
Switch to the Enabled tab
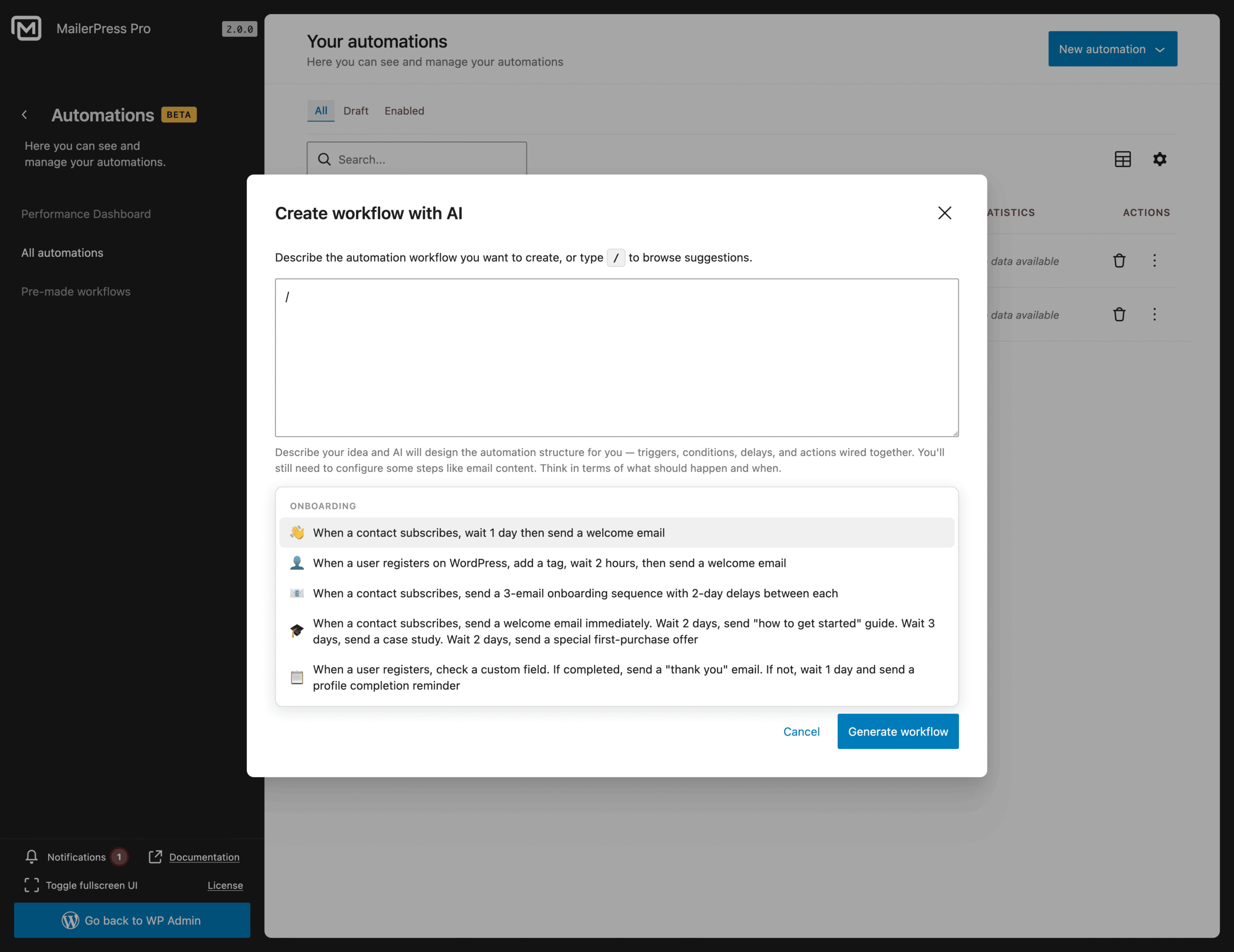(x=404, y=111)
